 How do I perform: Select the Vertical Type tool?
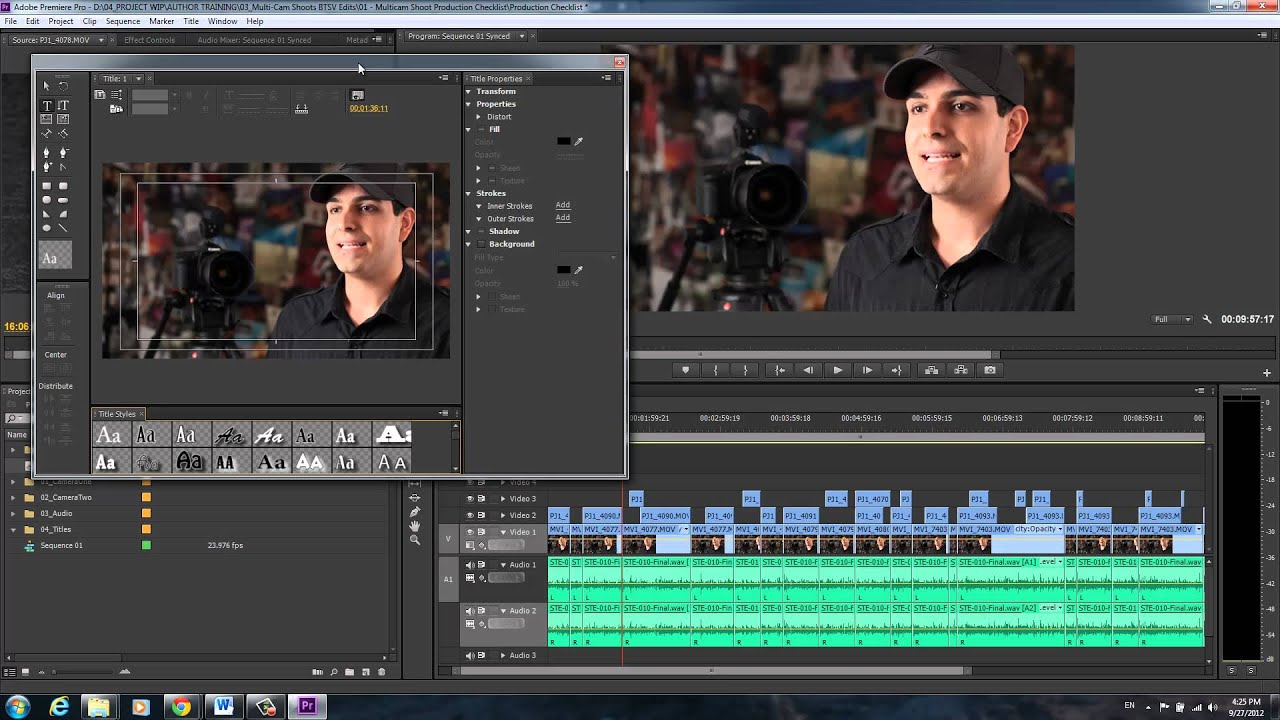click(x=63, y=105)
